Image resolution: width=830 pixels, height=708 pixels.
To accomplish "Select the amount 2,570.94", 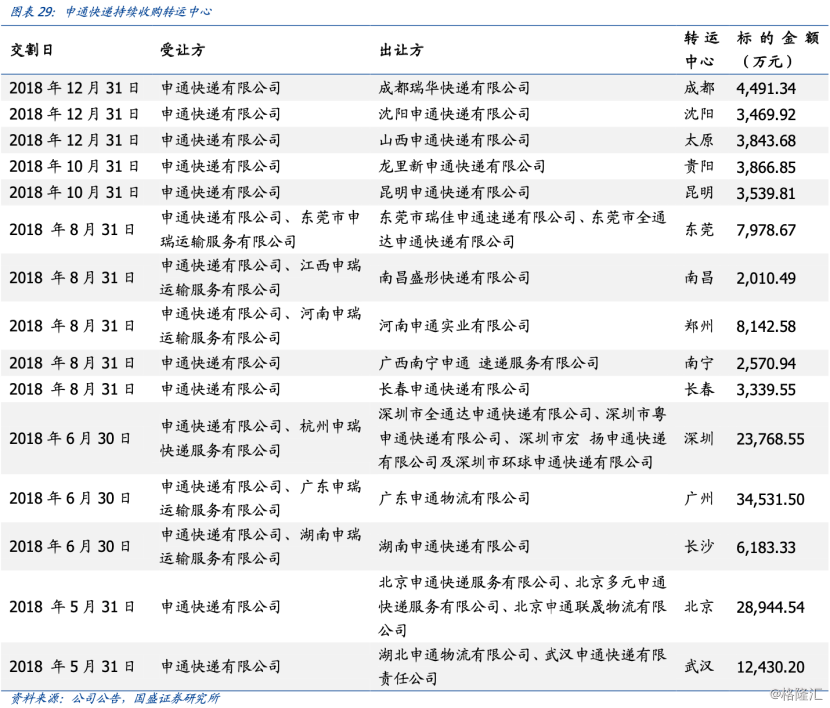I will pos(766,364).
